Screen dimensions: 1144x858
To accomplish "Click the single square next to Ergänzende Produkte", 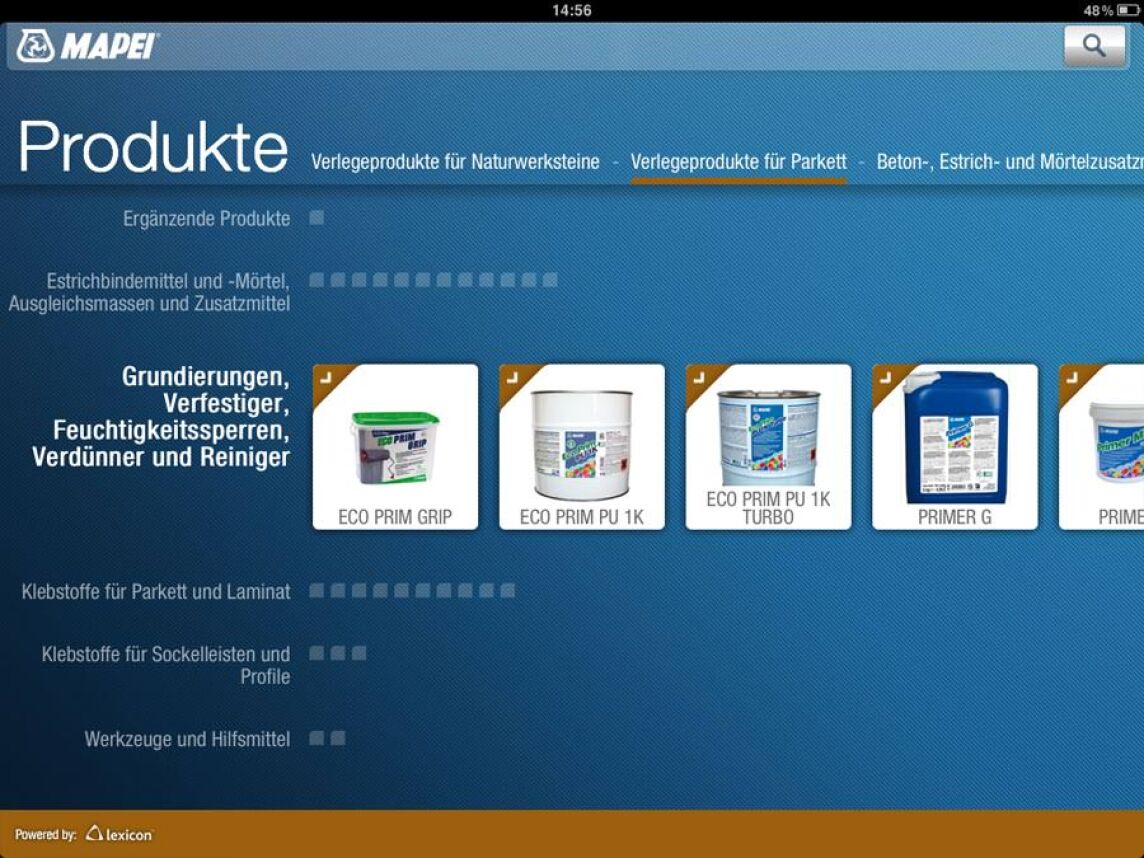I will 317,217.
